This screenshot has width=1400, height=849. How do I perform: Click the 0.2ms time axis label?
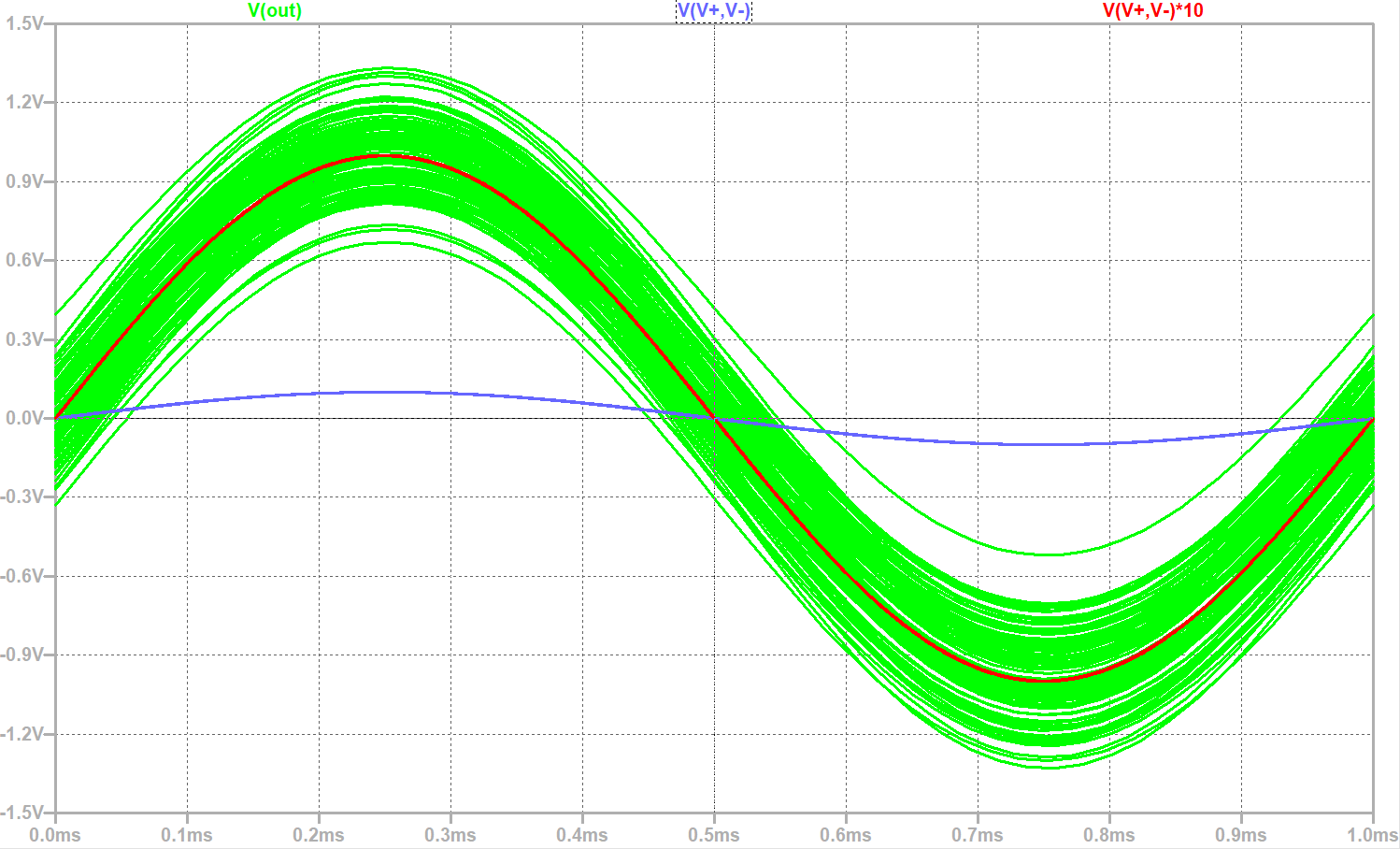(x=319, y=835)
